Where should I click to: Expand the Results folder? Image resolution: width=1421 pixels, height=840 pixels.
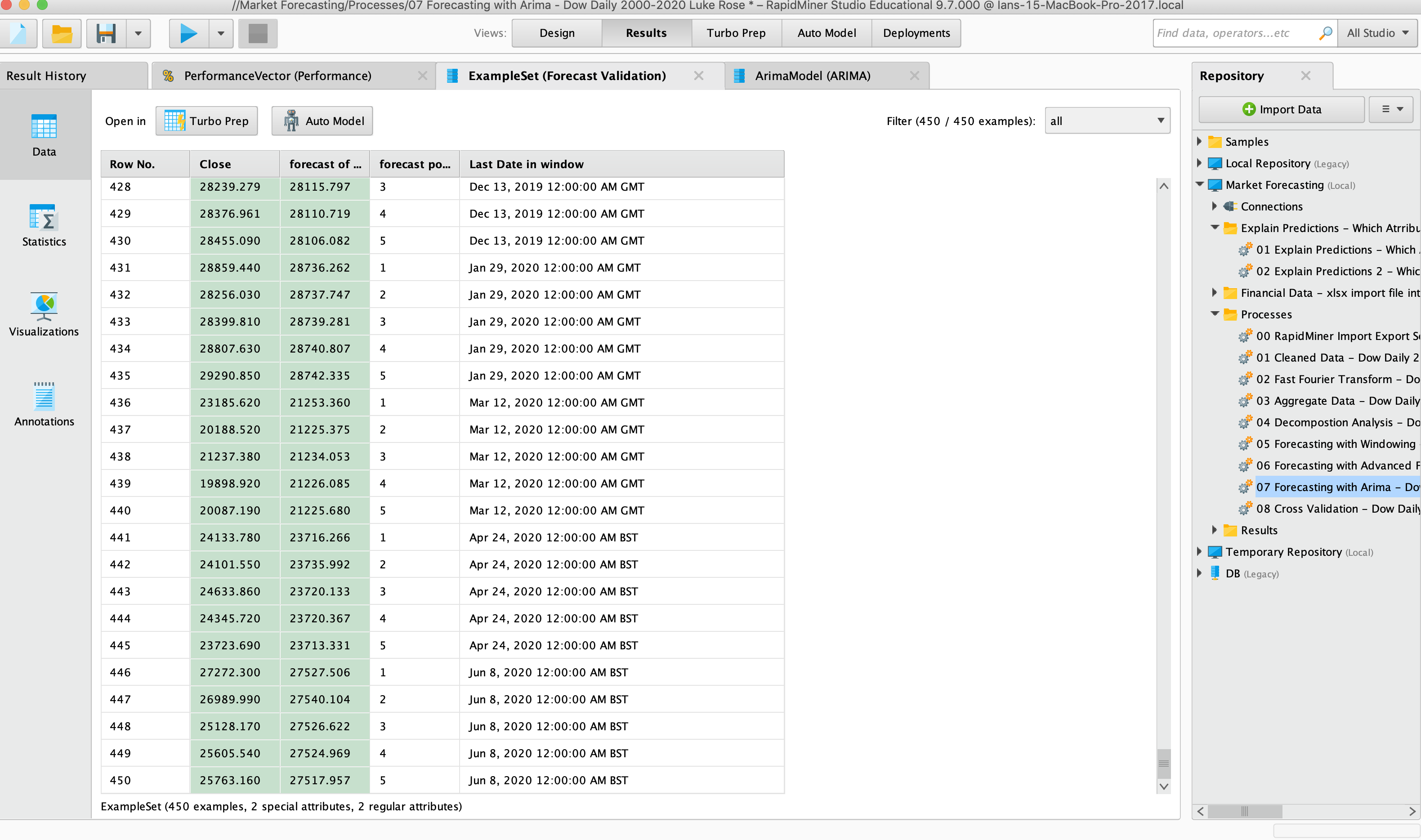pyautogui.click(x=1215, y=530)
